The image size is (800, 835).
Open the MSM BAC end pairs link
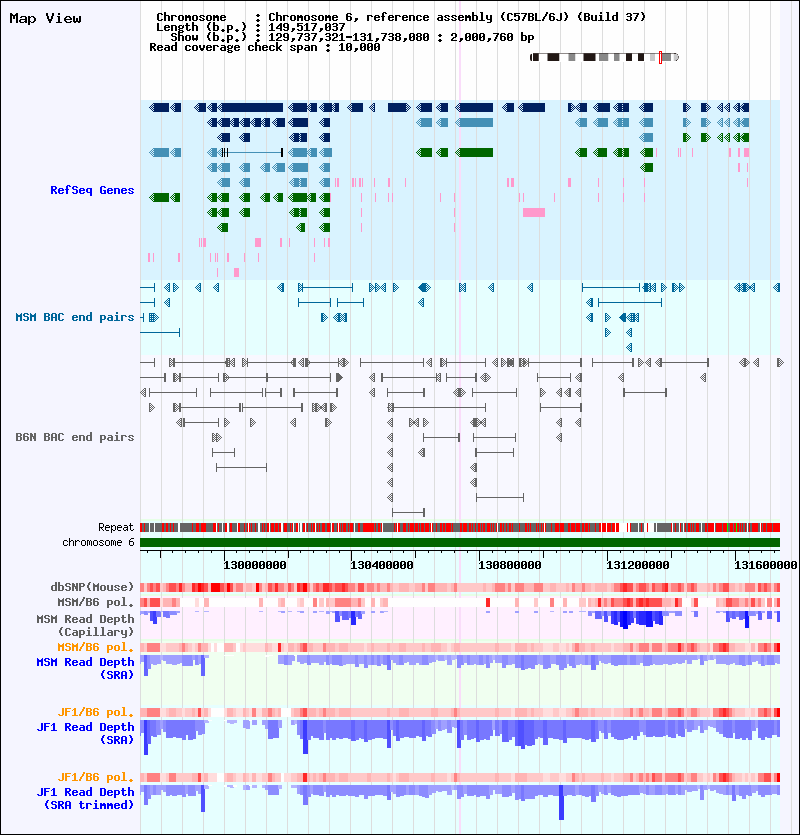tap(75, 317)
